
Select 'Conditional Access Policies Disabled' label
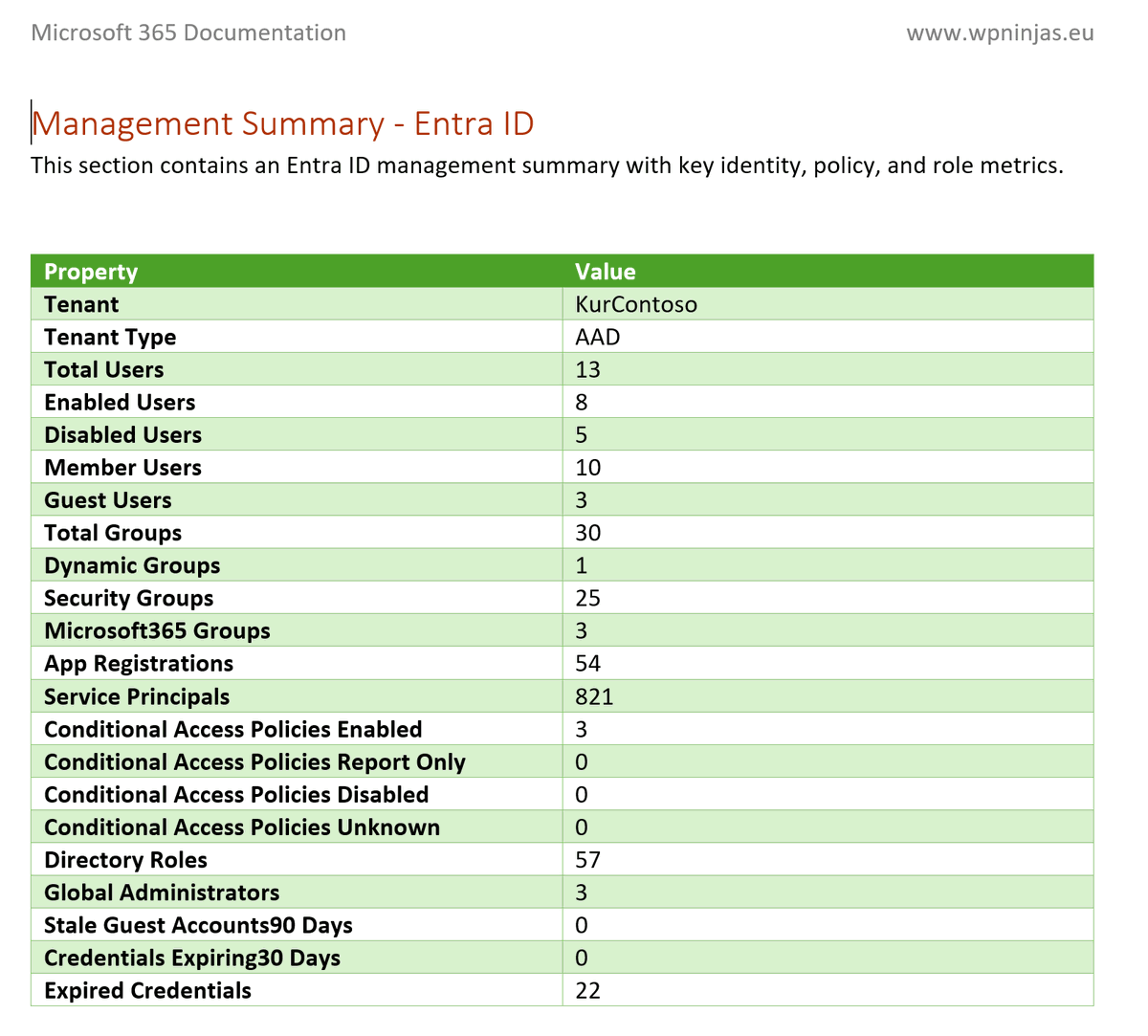(236, 794)
